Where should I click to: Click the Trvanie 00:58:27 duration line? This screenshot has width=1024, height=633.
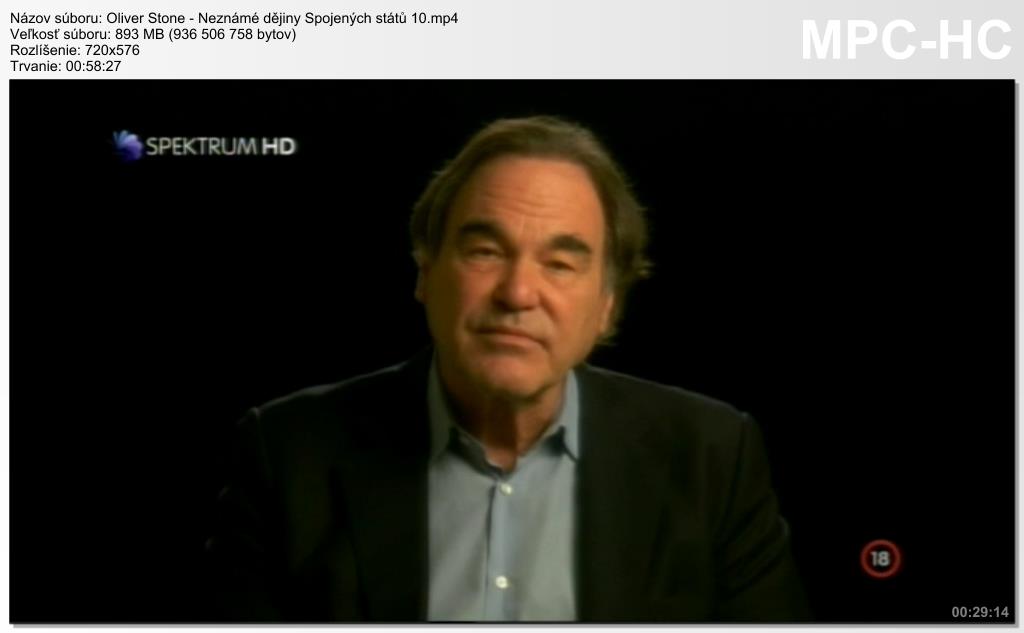click(x=65, y=66)
